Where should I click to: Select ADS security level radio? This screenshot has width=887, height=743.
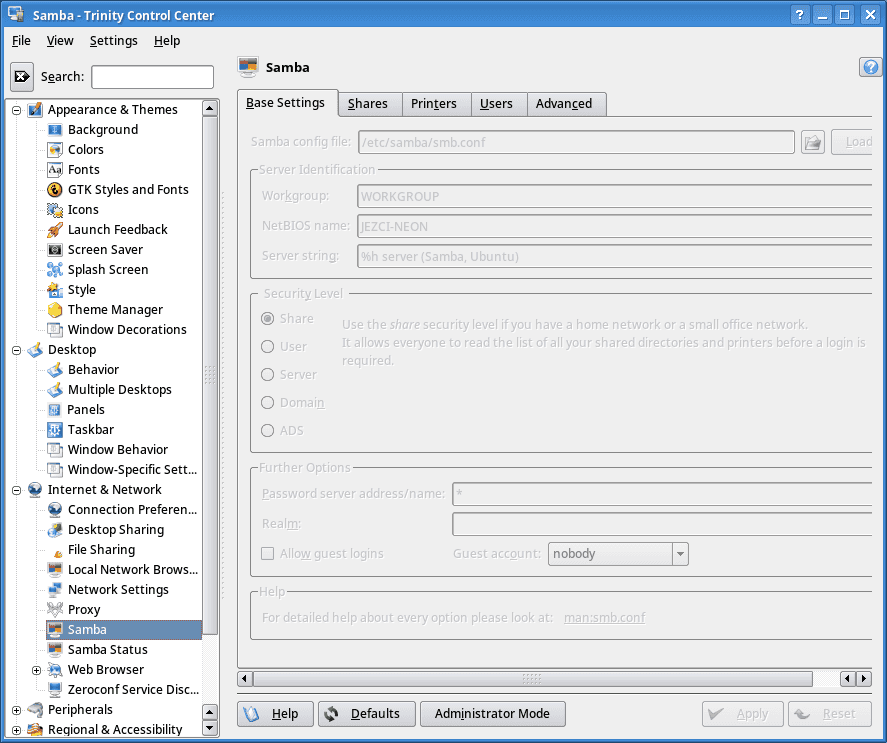coord(268,431)
